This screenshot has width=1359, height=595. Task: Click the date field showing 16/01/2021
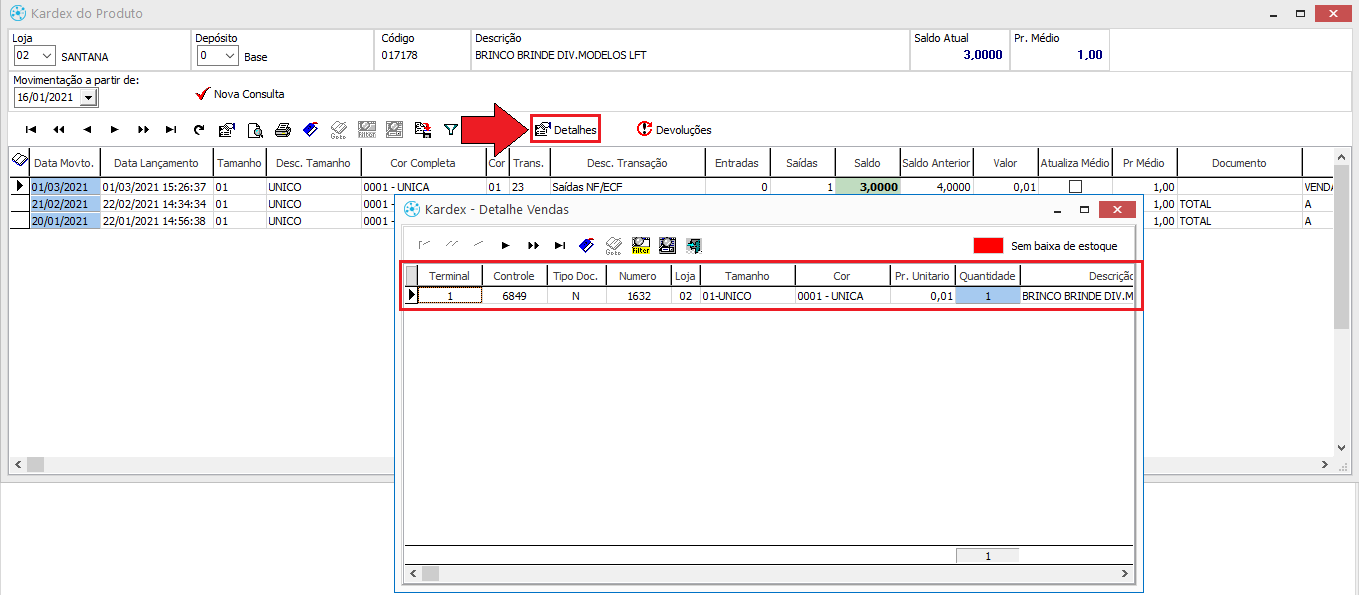click(46, 98)
